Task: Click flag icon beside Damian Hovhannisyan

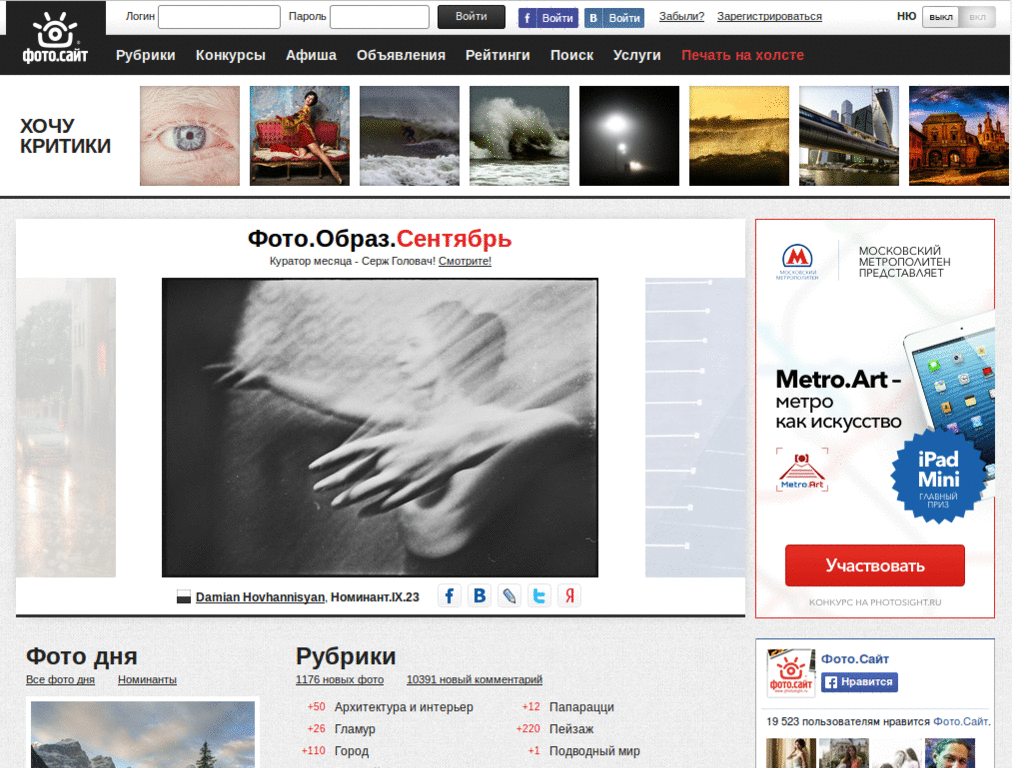Action: click(x=184, y=597)
